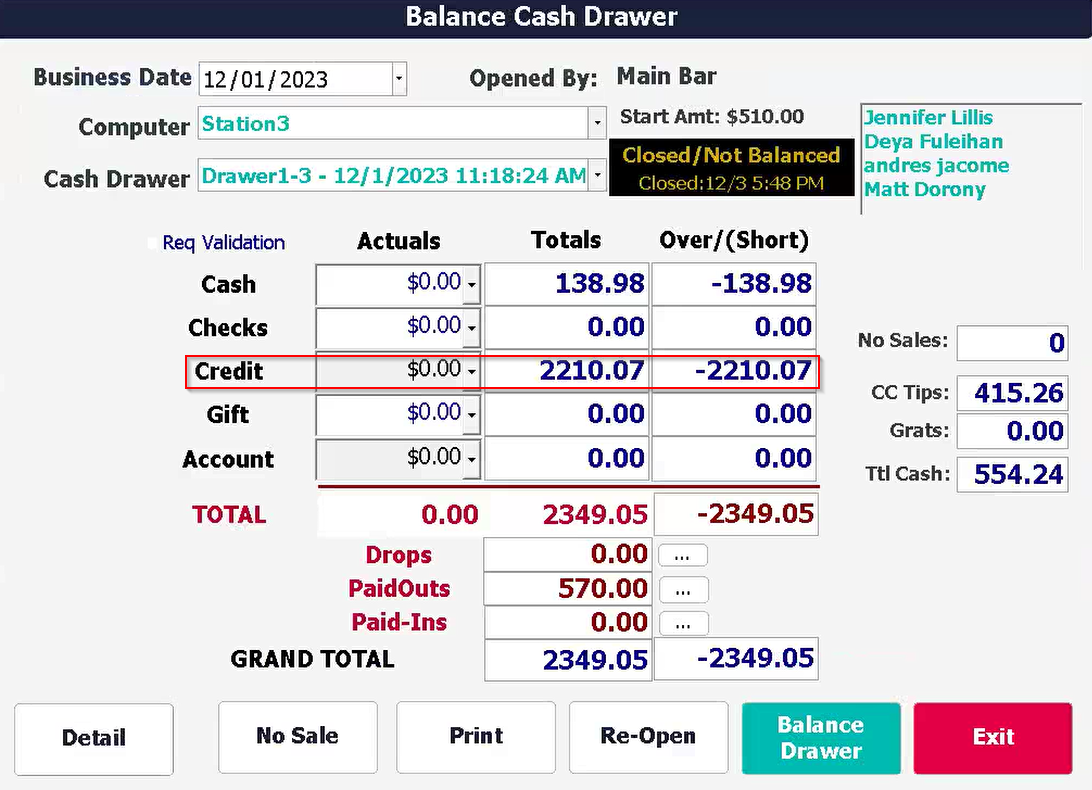Click the Ttl Cash value 554.24

pyautogui.click(x=1013, y=474)
